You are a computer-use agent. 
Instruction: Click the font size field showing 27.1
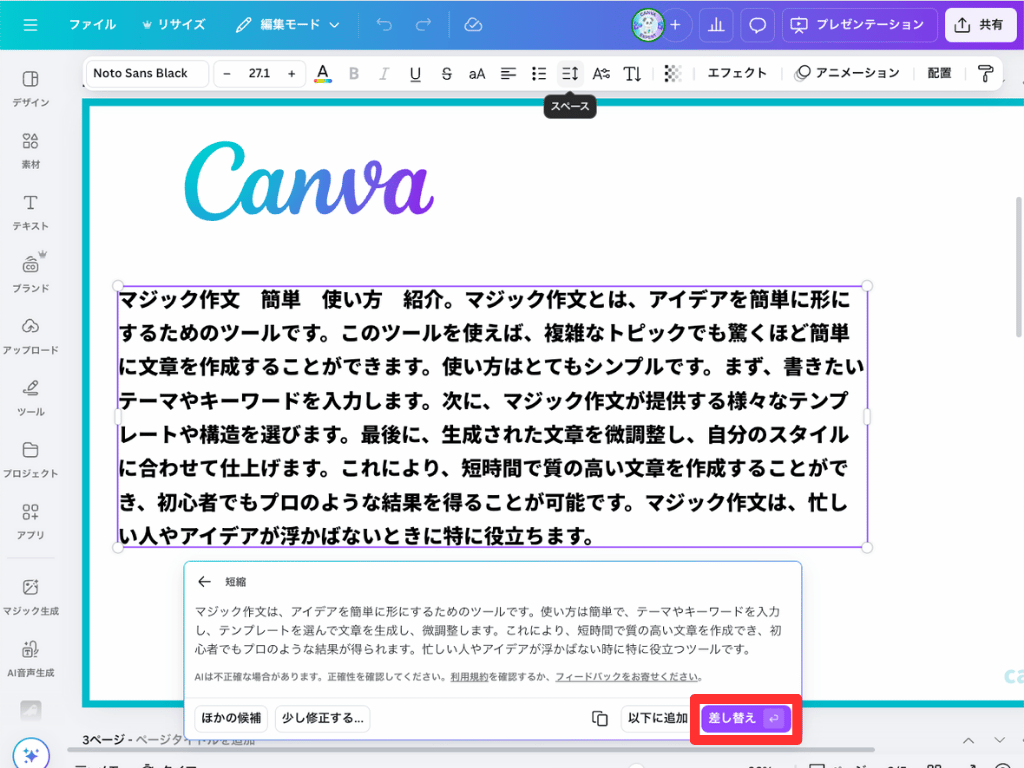(259, 73)
